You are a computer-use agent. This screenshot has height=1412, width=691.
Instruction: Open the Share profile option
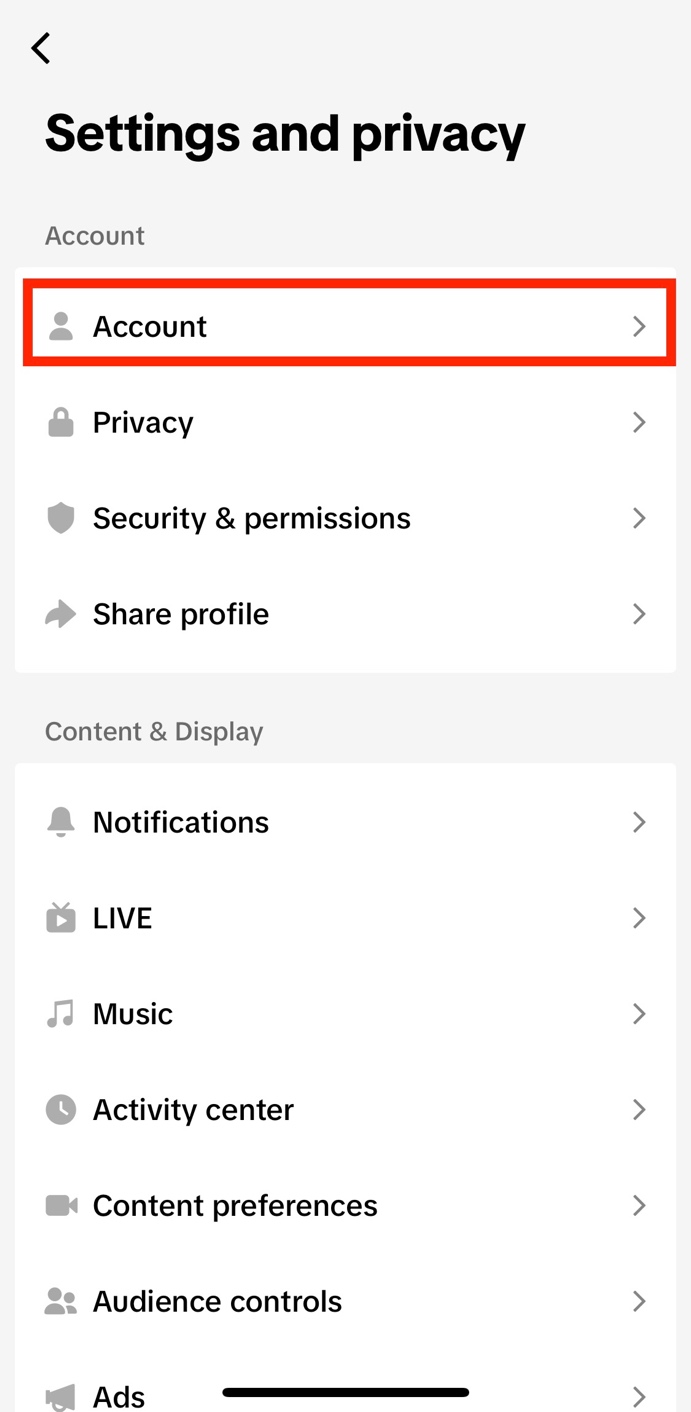point(181,614)
